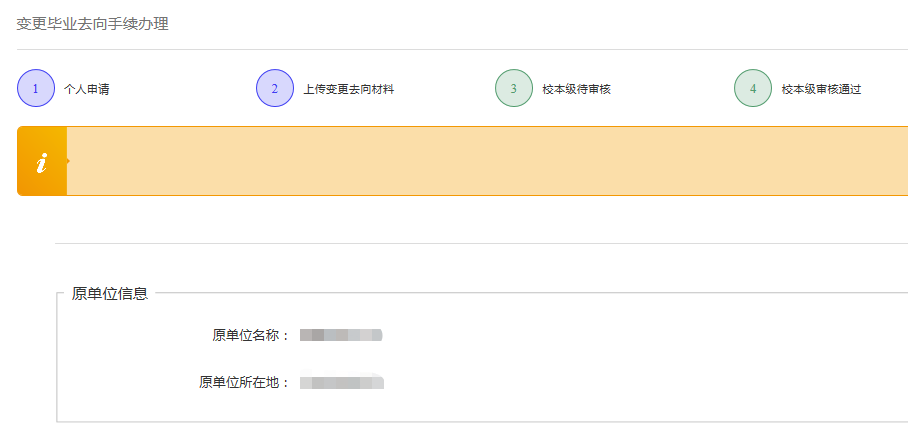The image size is (908, 439).
Task: Select the 校本级待审核 step label
Action: click(576, 89)
